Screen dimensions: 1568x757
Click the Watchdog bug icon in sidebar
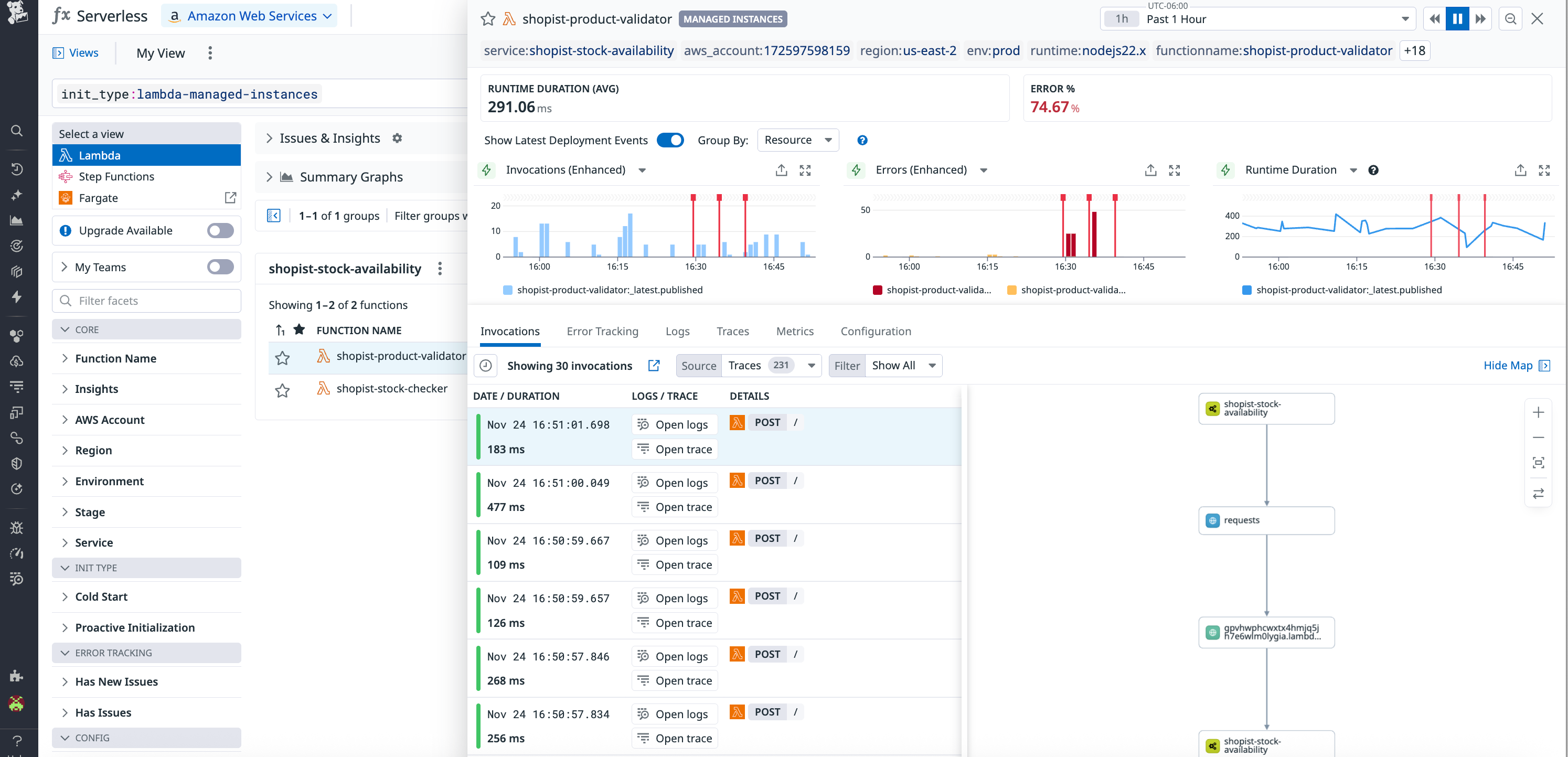[x=16, y=528]
